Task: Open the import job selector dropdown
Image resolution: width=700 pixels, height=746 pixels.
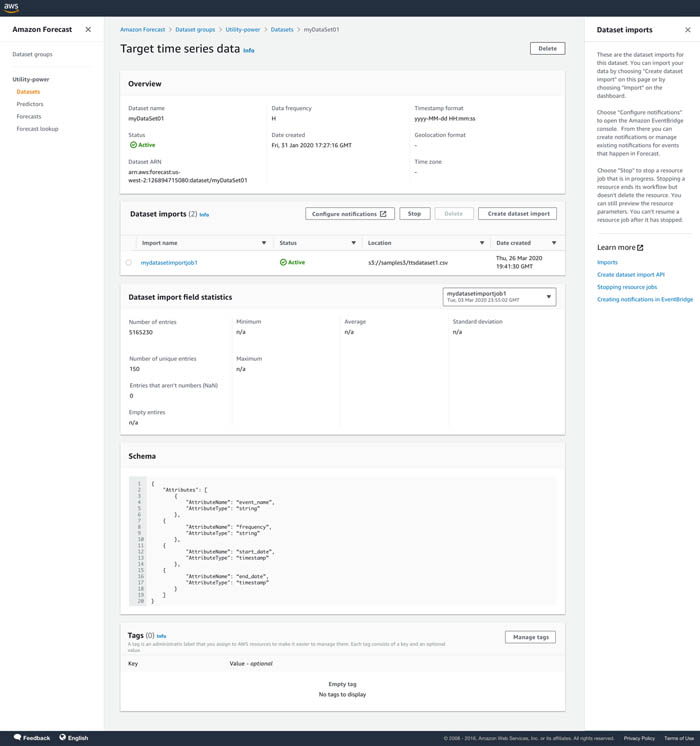Action: pos(499,297)
